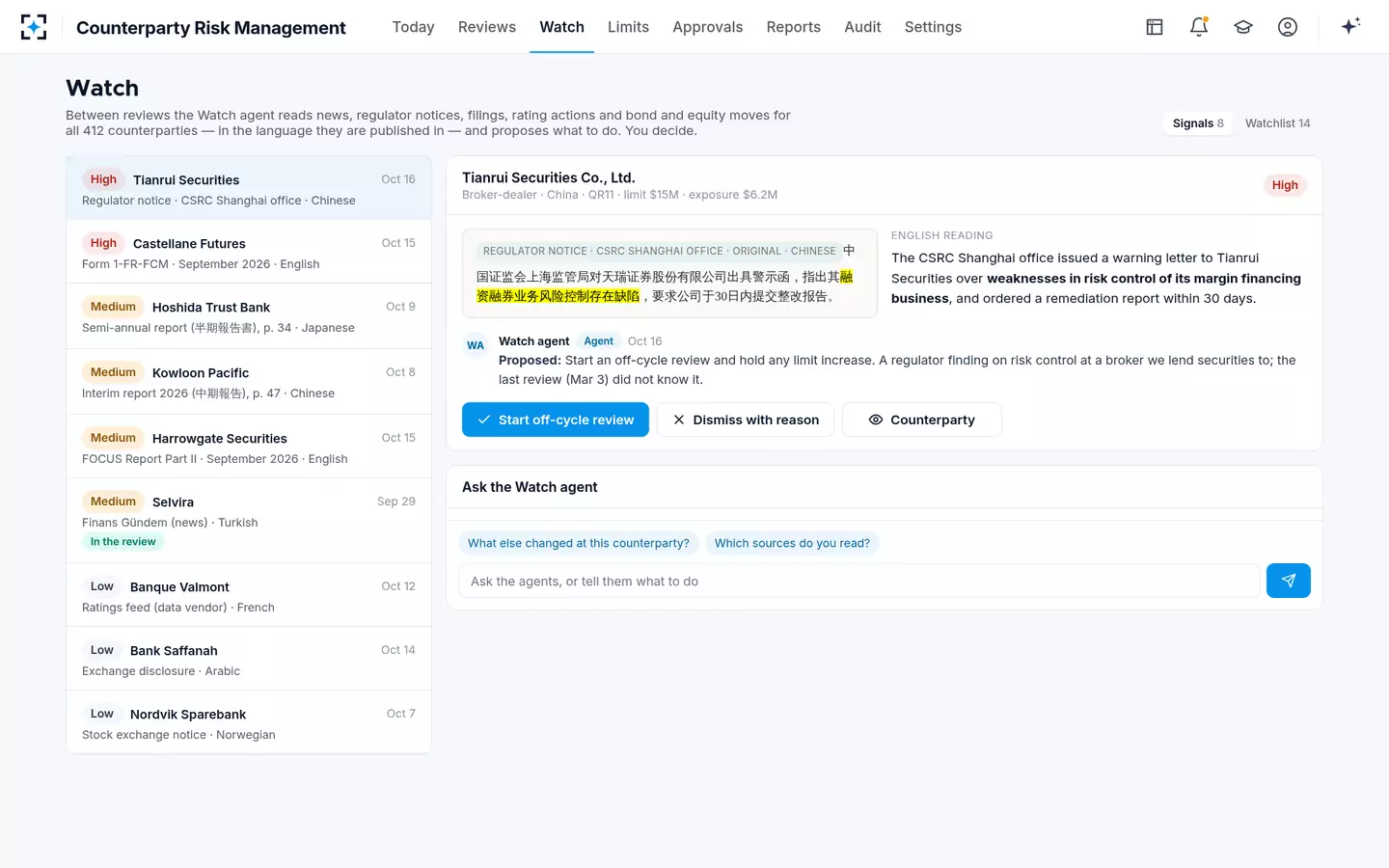Open the Settings tab
This screenshot has height=868, width=1389.
tap(933, 27)
